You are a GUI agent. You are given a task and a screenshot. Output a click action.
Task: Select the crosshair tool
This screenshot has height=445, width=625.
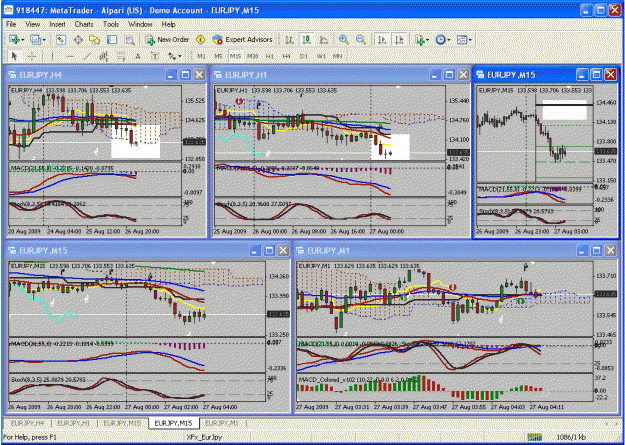pyautogui.click(x=33, y=56)
